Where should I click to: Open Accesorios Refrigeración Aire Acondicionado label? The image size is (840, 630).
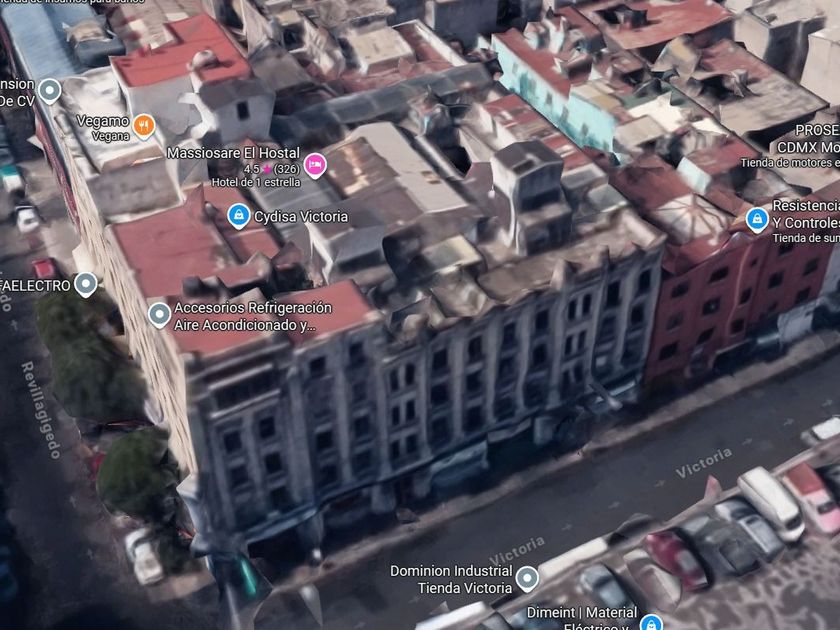(252, 316)
